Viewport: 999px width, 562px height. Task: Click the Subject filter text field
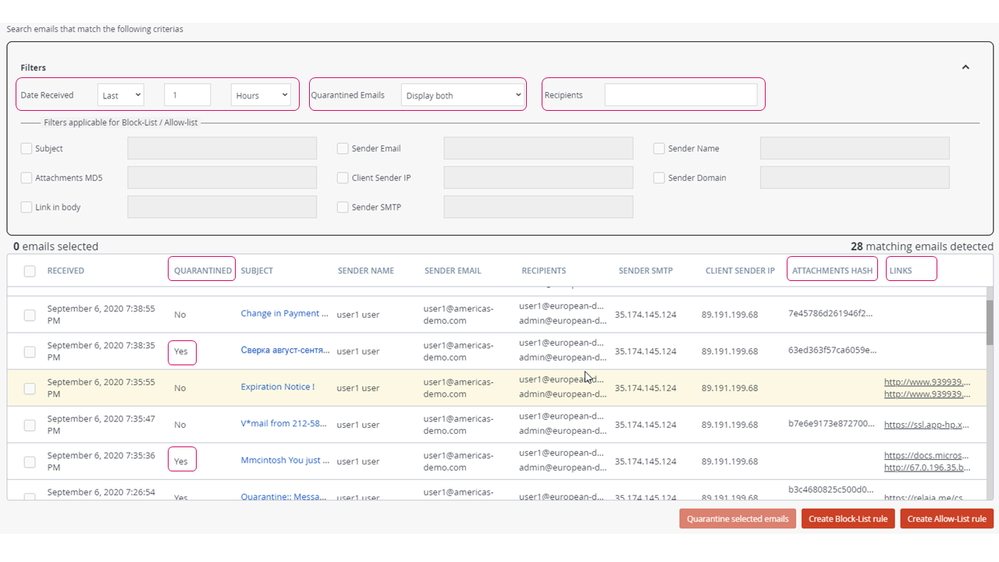tap(222, 148)
